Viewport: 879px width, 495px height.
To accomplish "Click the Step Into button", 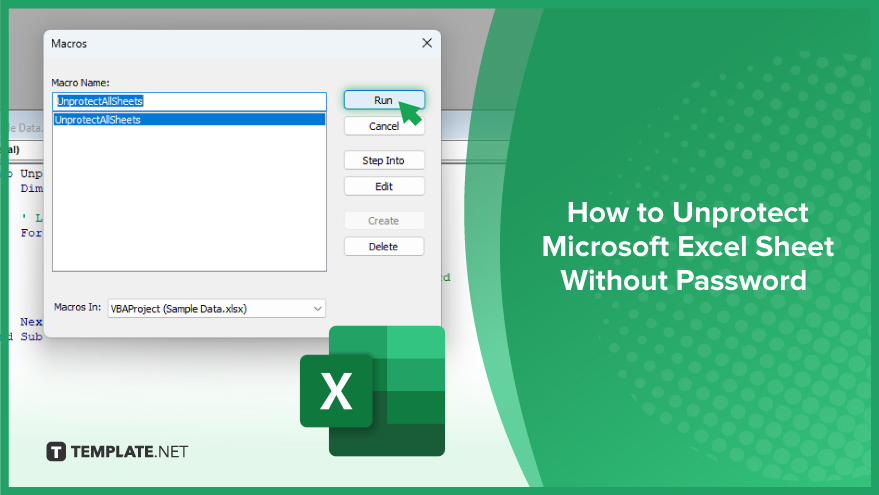I will [384, 160].
